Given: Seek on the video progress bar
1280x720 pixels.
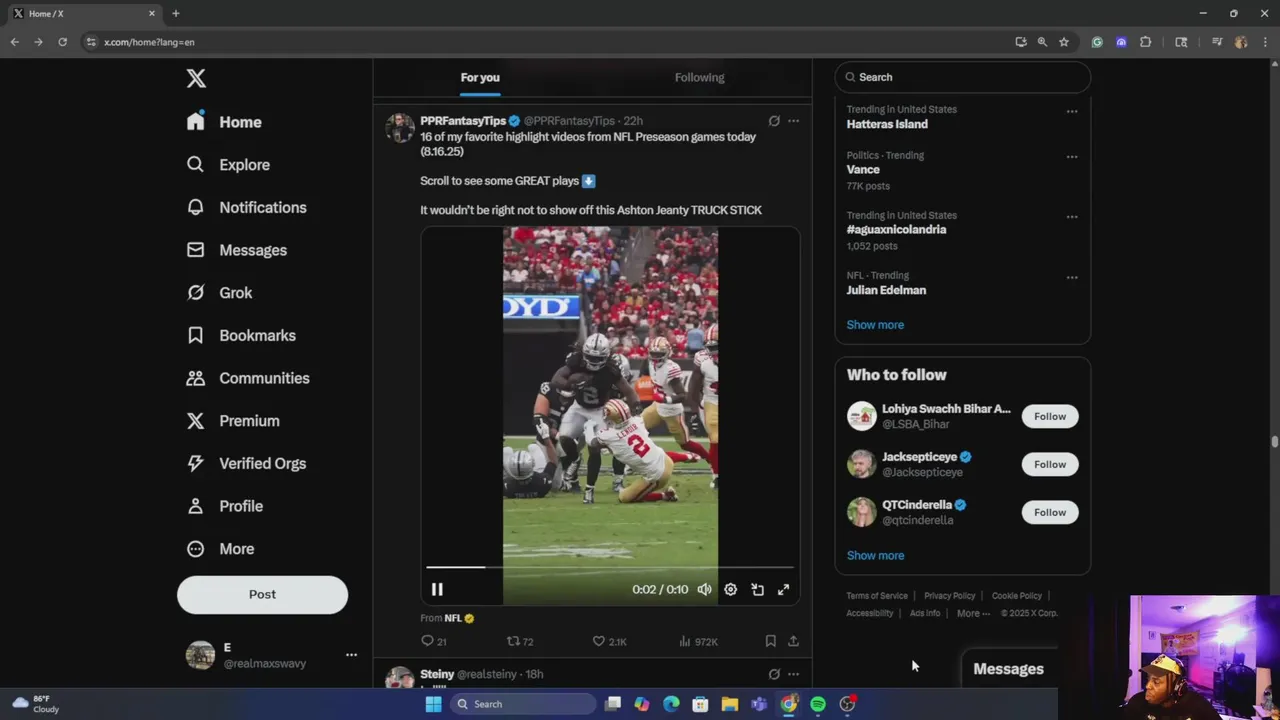Looking at the screenshot, I should coord(610,567).
